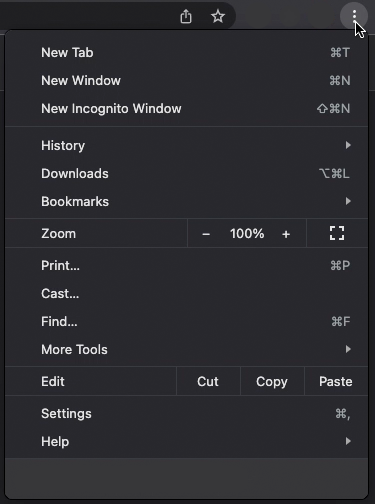Click the share page icon

[186, 16]
